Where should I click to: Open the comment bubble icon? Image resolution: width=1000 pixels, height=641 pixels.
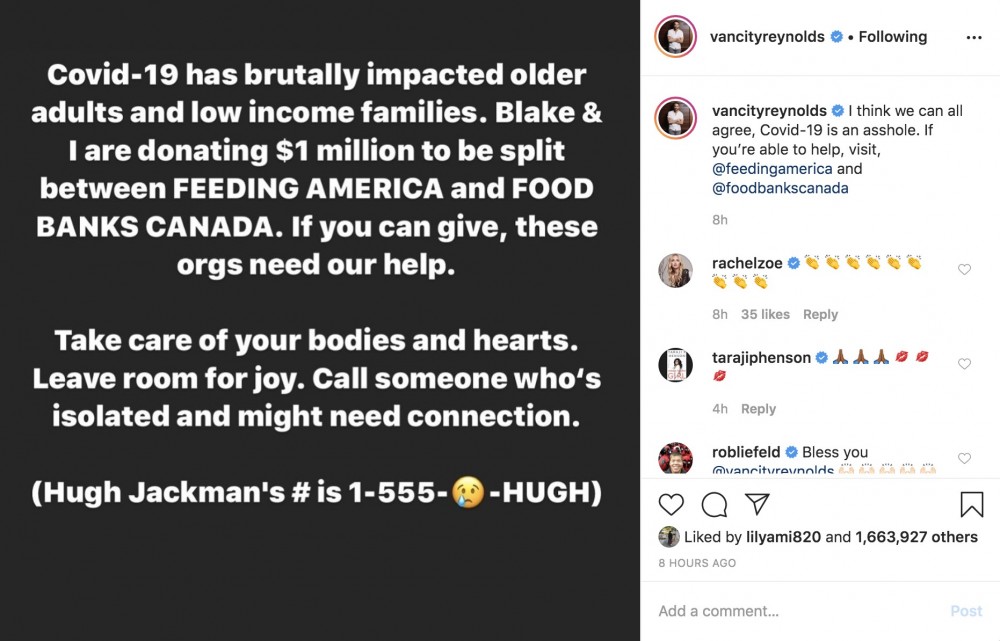pos(714,504)
